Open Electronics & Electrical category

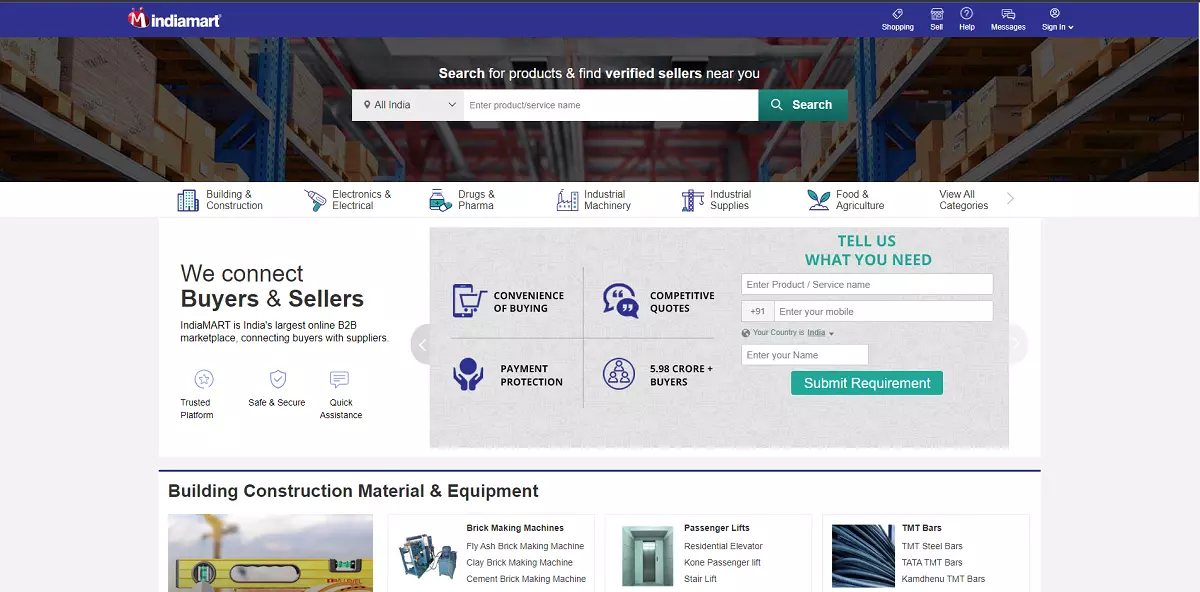point(348,200)
